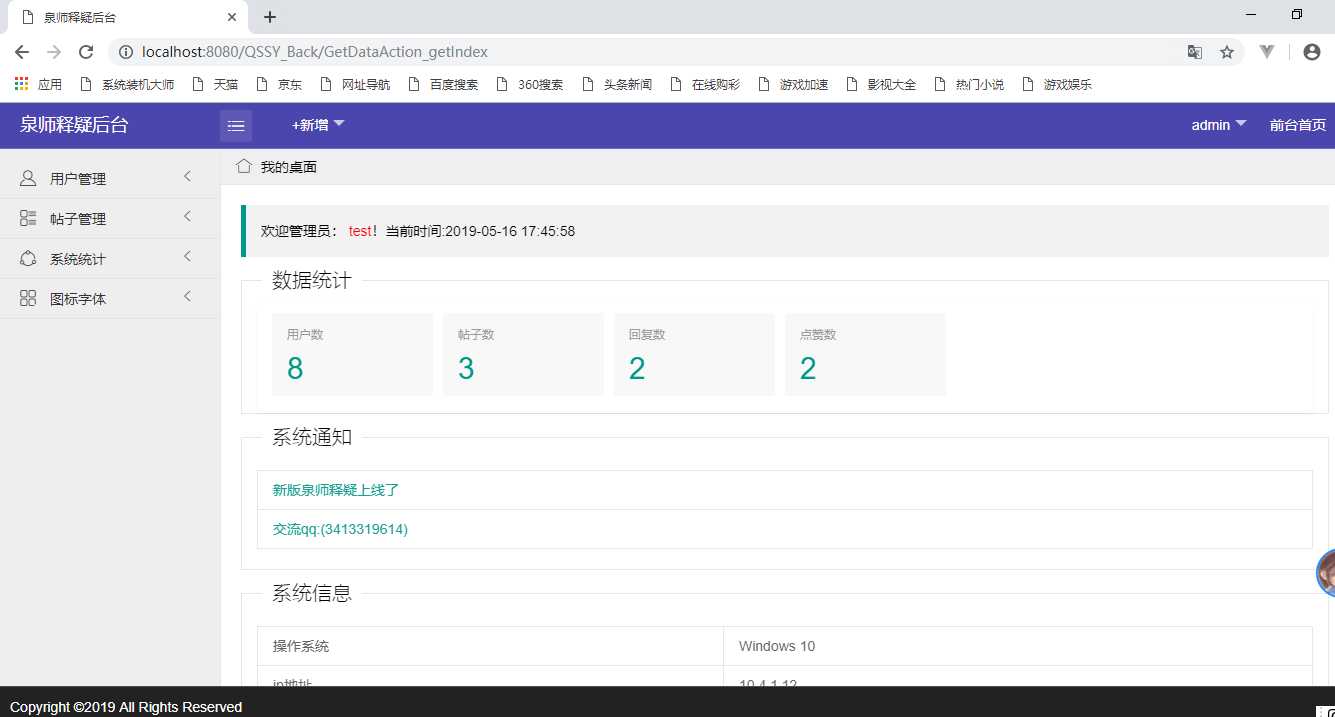Expand the 帖子管理 chevron

point(187,217)
